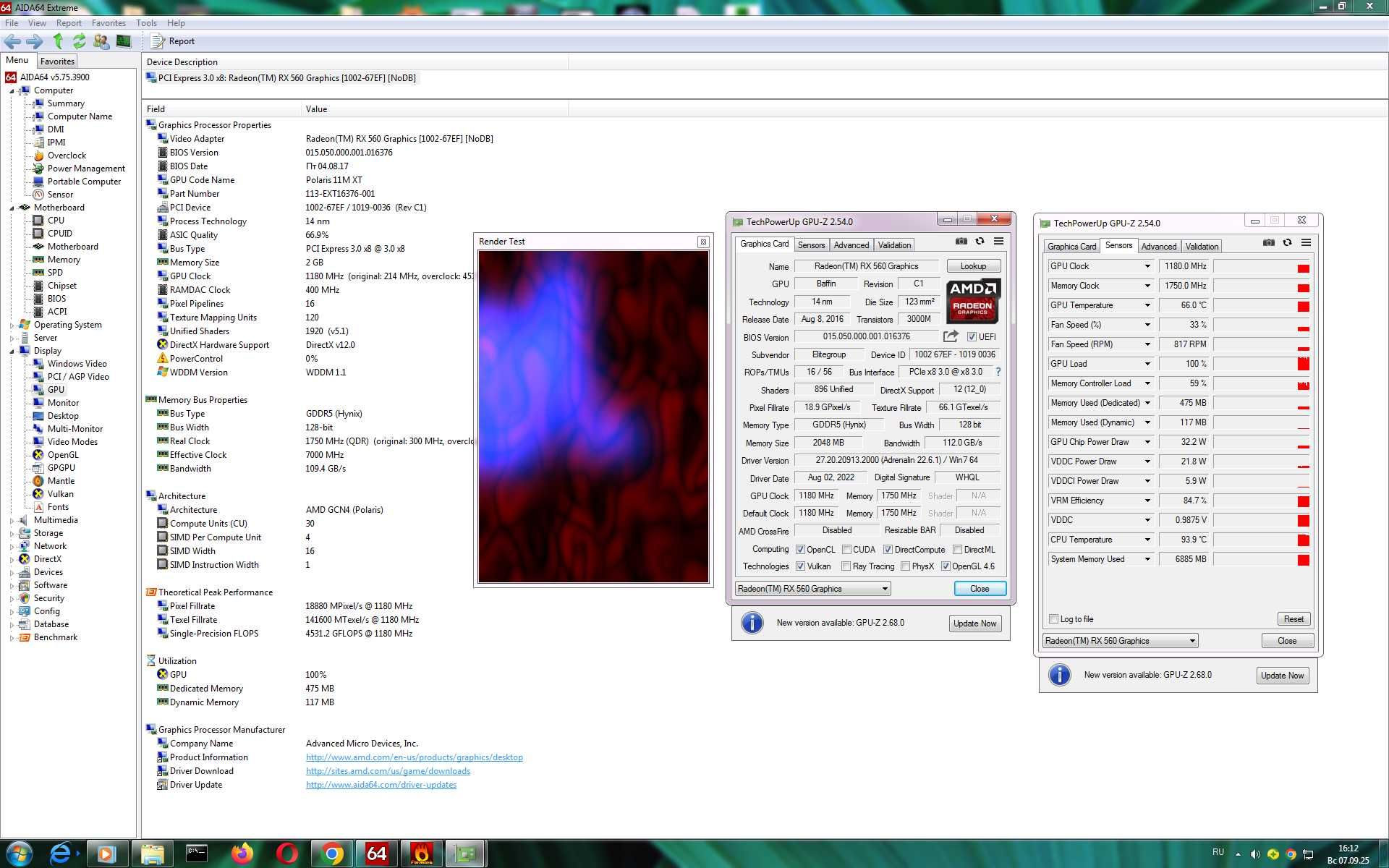1389x868 pixels.
Task: Take screenshot in GPU-Z Graphics Card window
Action: coord(961,242)
